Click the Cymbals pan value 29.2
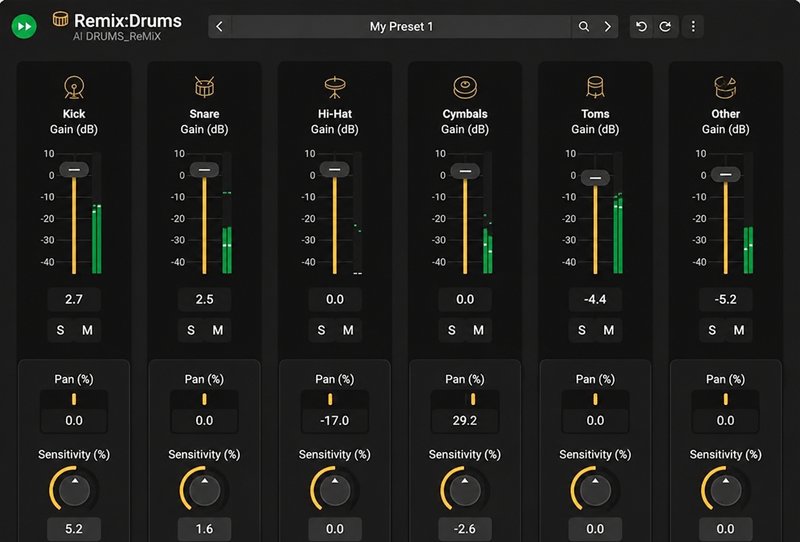The image size is (800, 542). [465, 421]
